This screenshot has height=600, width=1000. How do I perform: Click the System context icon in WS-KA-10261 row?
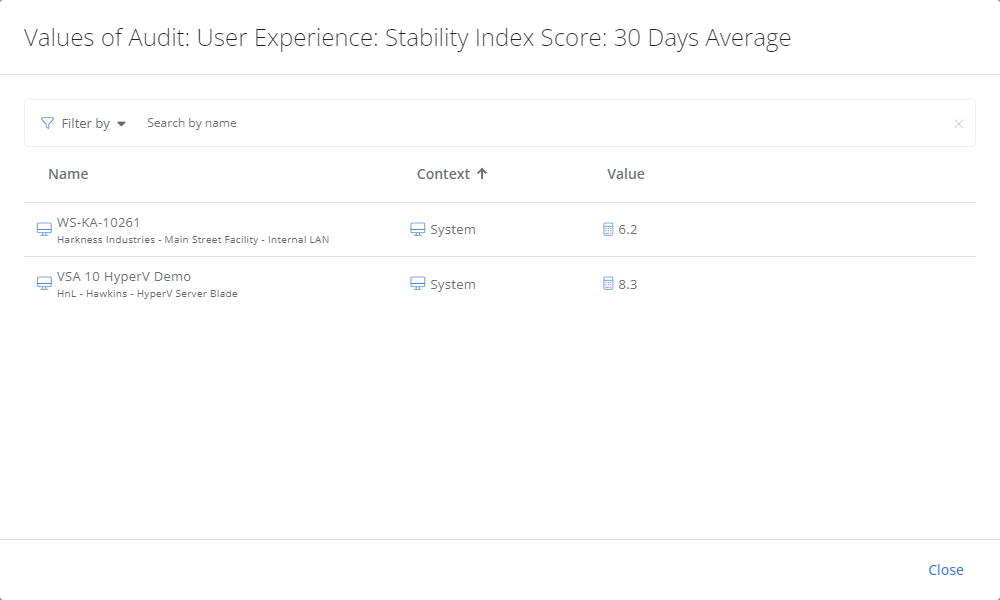point(418,230)
